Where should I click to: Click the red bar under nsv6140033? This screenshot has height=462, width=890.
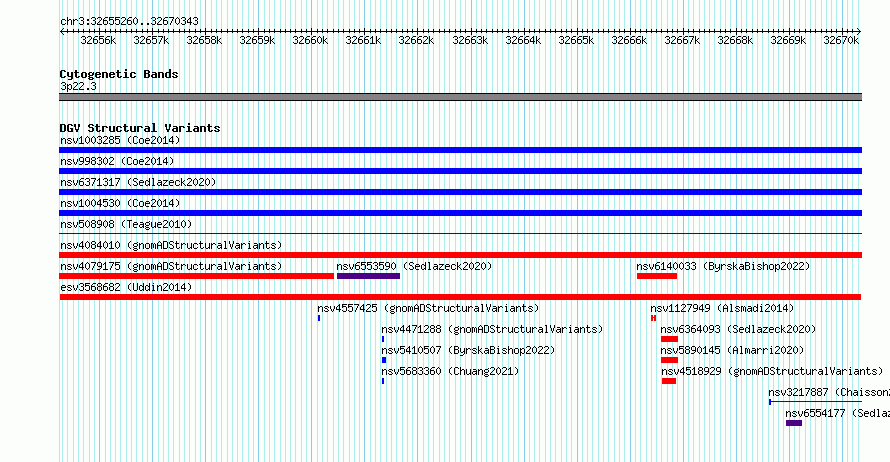coord(657,276)
